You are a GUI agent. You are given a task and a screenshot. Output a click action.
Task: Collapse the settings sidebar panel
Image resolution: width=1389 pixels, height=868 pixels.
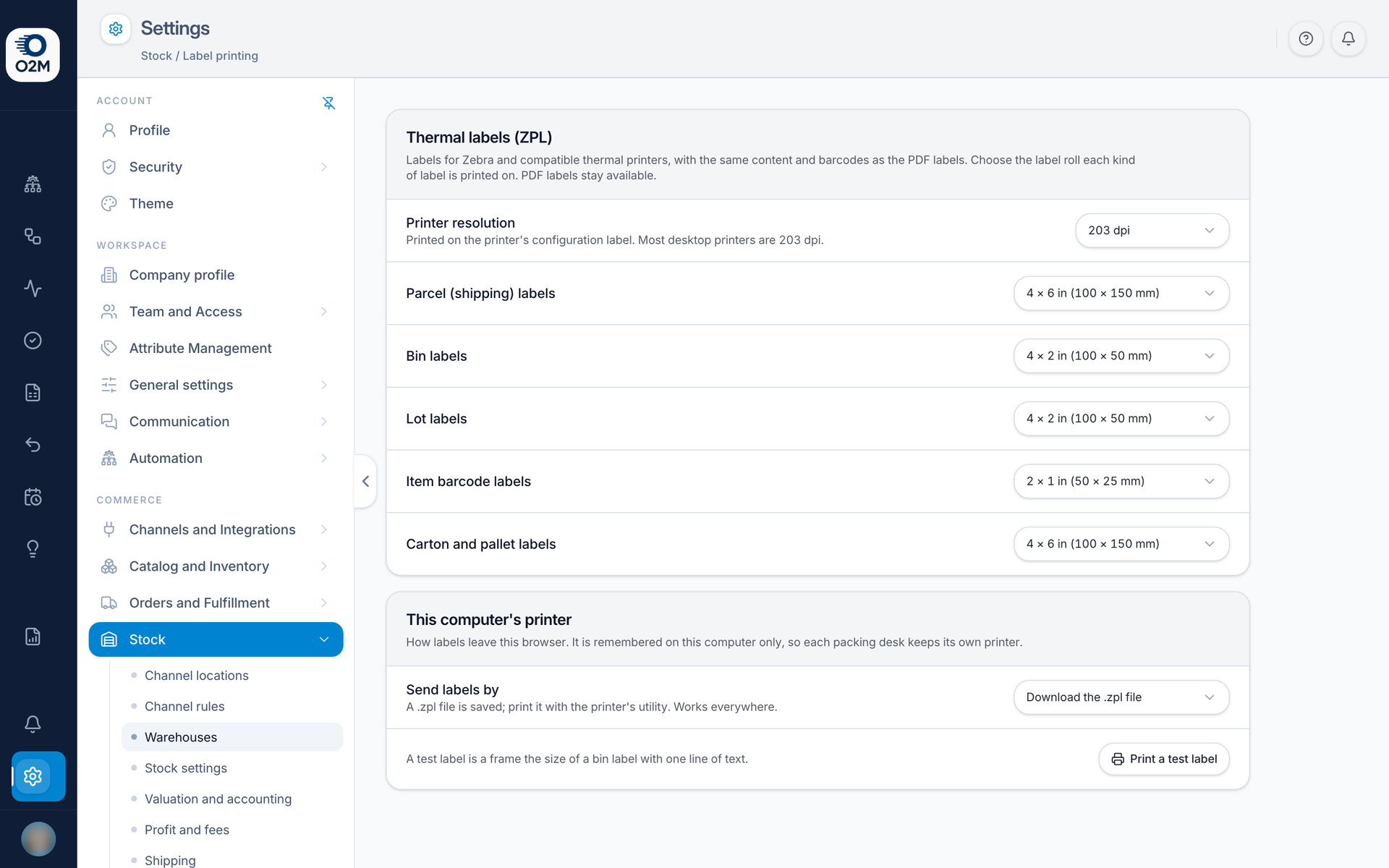[x=365, y=481]
